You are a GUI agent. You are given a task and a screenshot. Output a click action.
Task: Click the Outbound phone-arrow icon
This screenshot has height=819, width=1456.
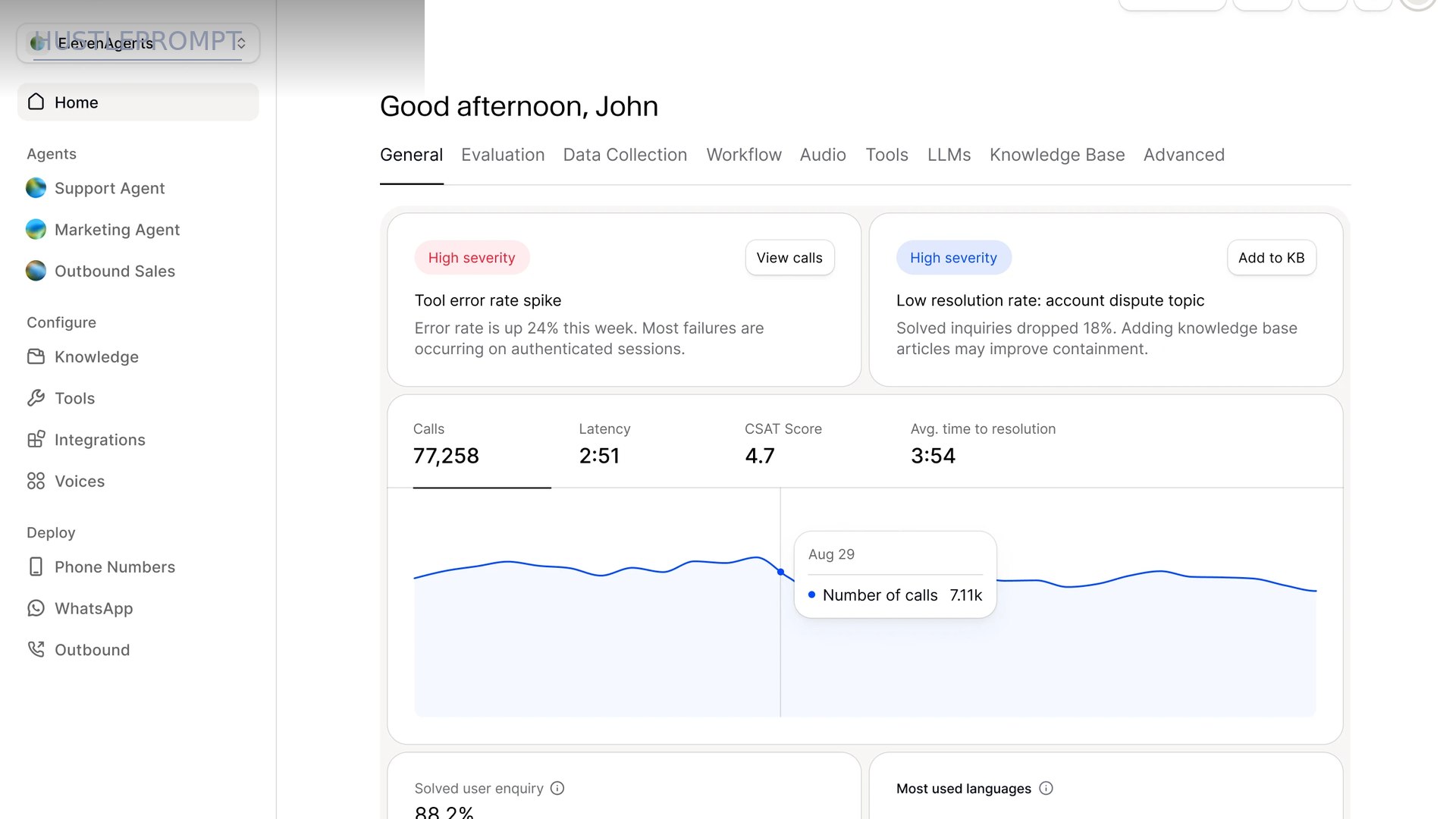[x=36, y=649]
